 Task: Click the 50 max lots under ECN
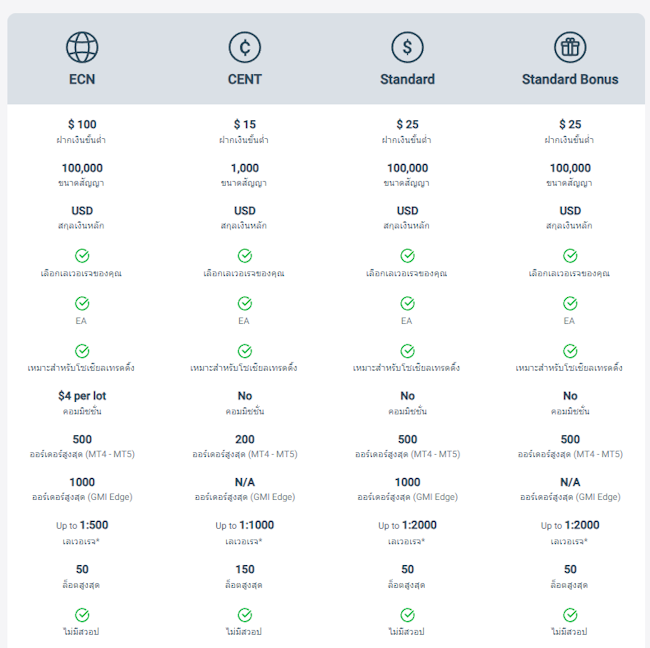pyautogui.click(x=82, y=570)
